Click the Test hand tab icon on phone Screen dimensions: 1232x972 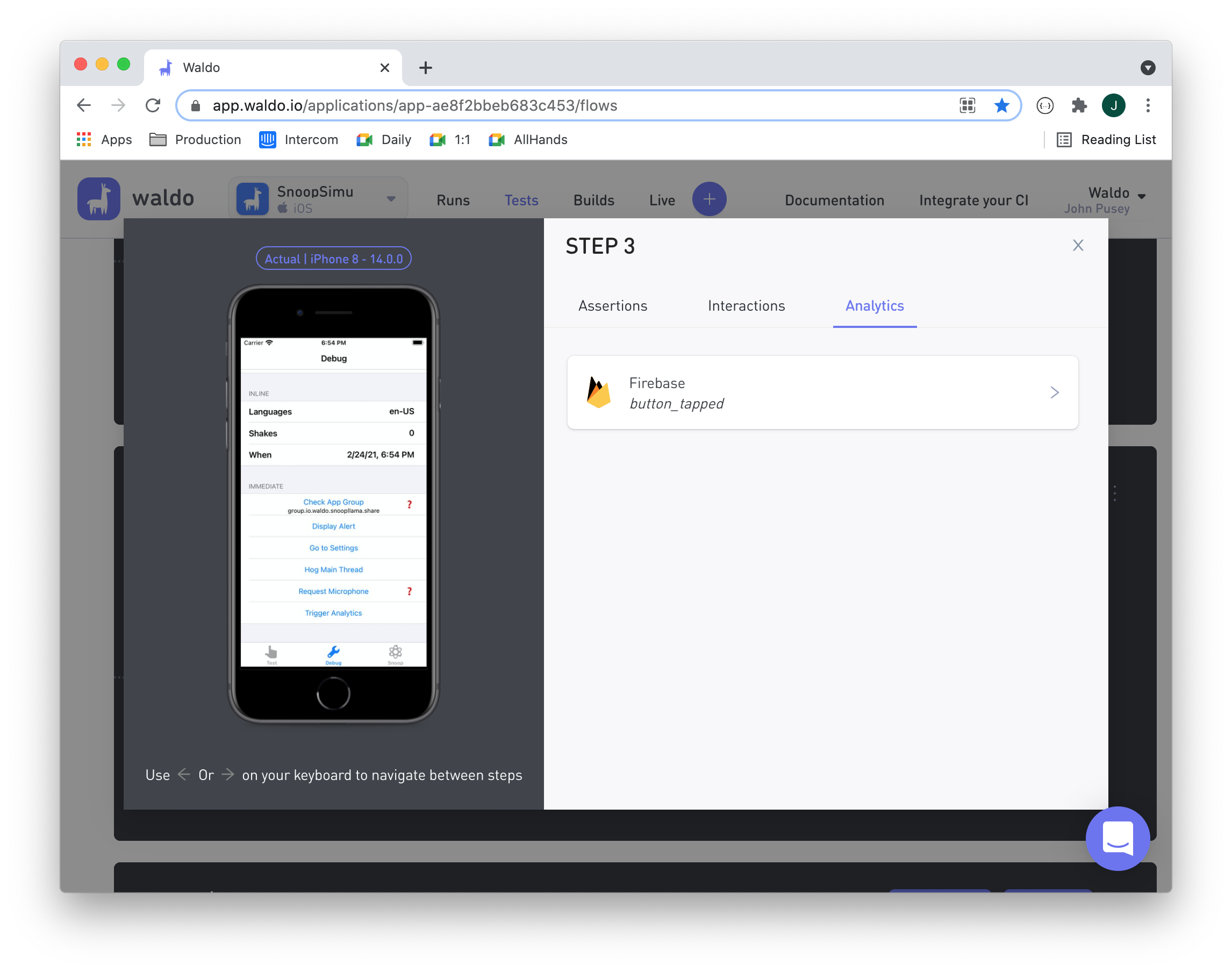271,654
